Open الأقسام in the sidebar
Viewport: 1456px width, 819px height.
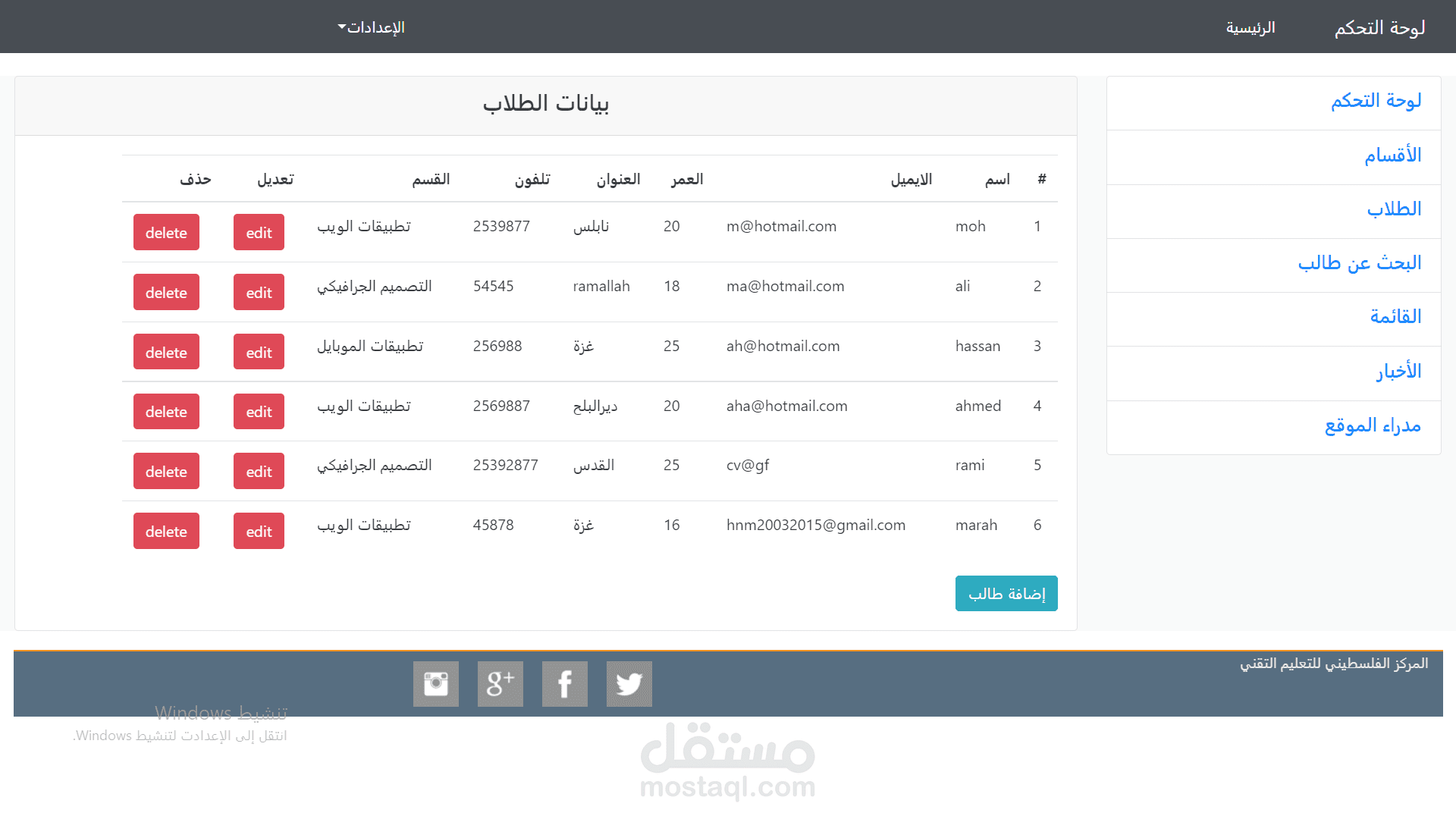tap(1392, 155)
